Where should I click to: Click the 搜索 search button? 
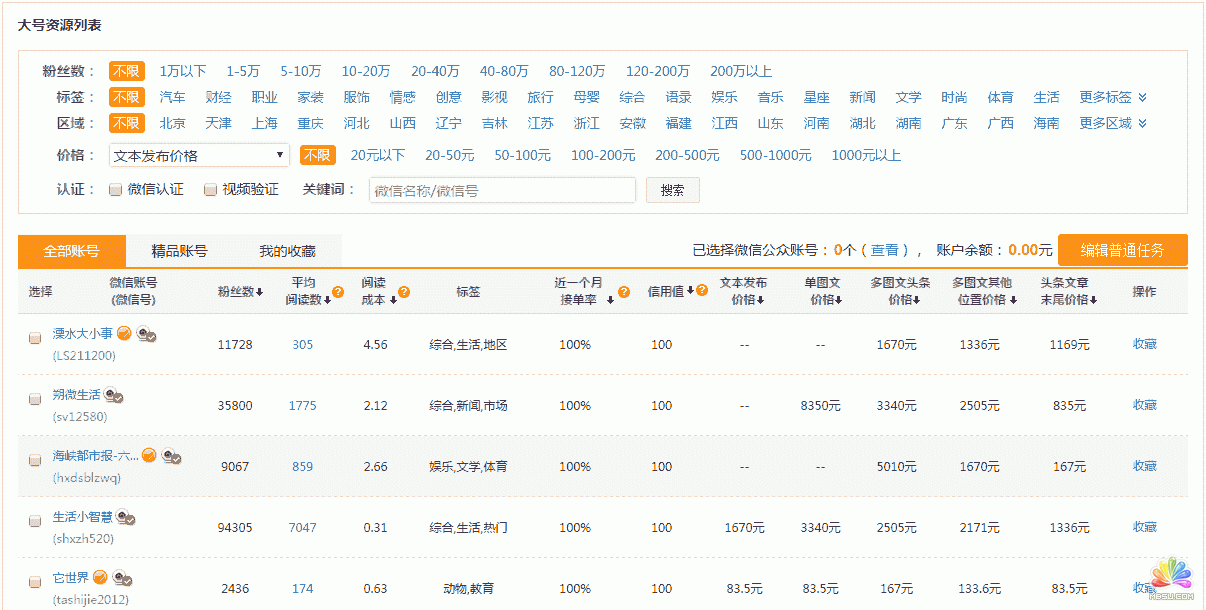(671, 189)
